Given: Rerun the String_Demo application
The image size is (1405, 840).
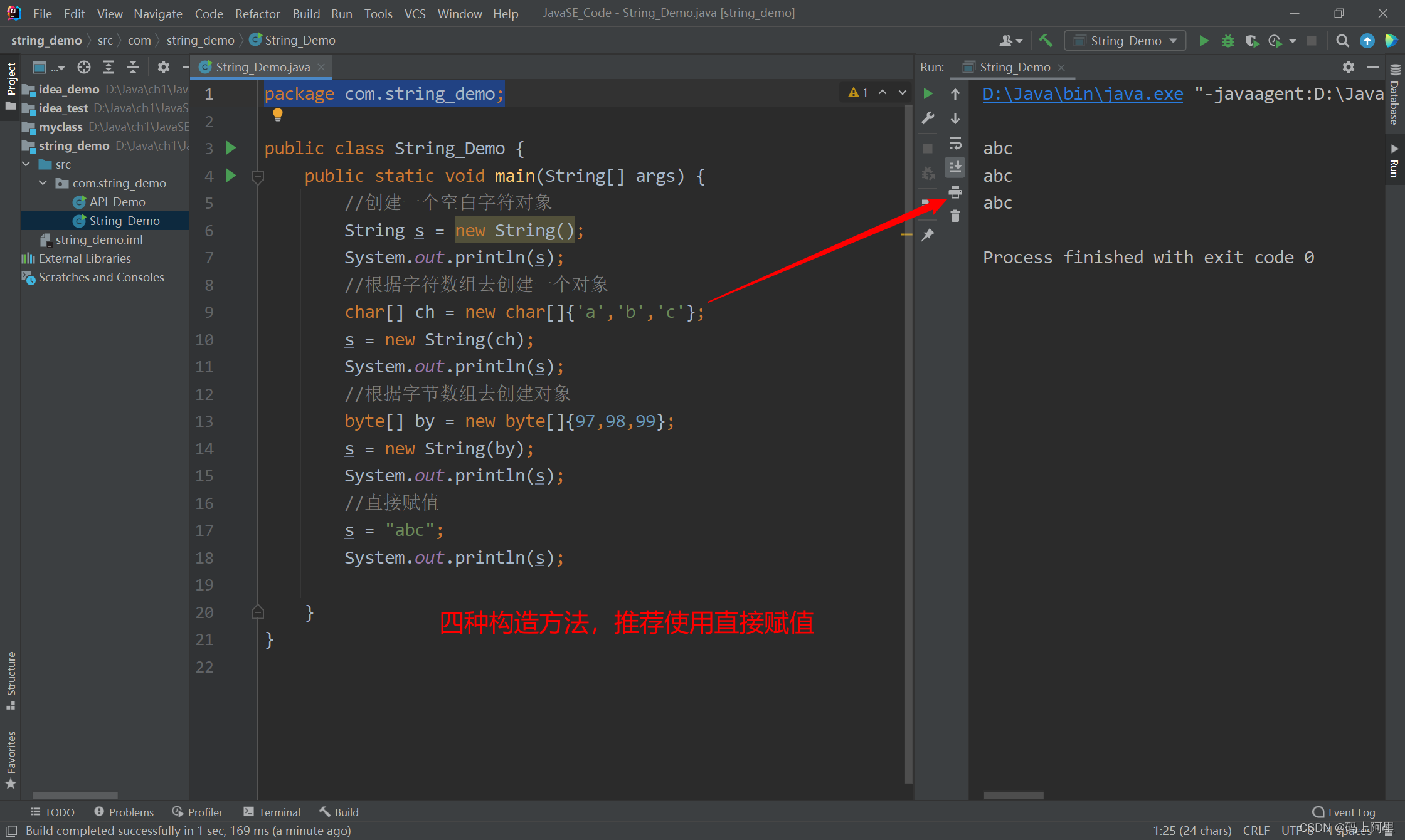Looking at the screenshot, I should [928, 93].
